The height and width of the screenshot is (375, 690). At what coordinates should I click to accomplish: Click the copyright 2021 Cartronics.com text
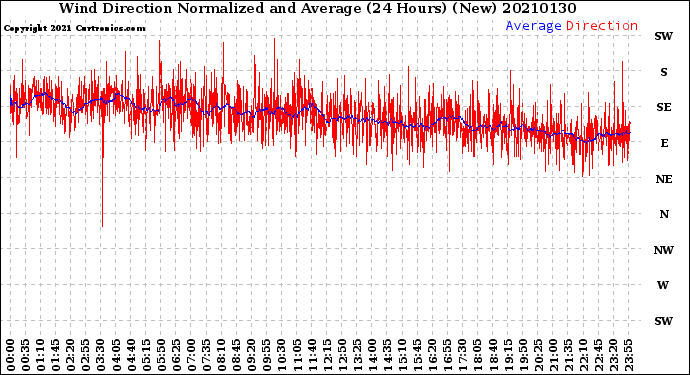point(74,29)
